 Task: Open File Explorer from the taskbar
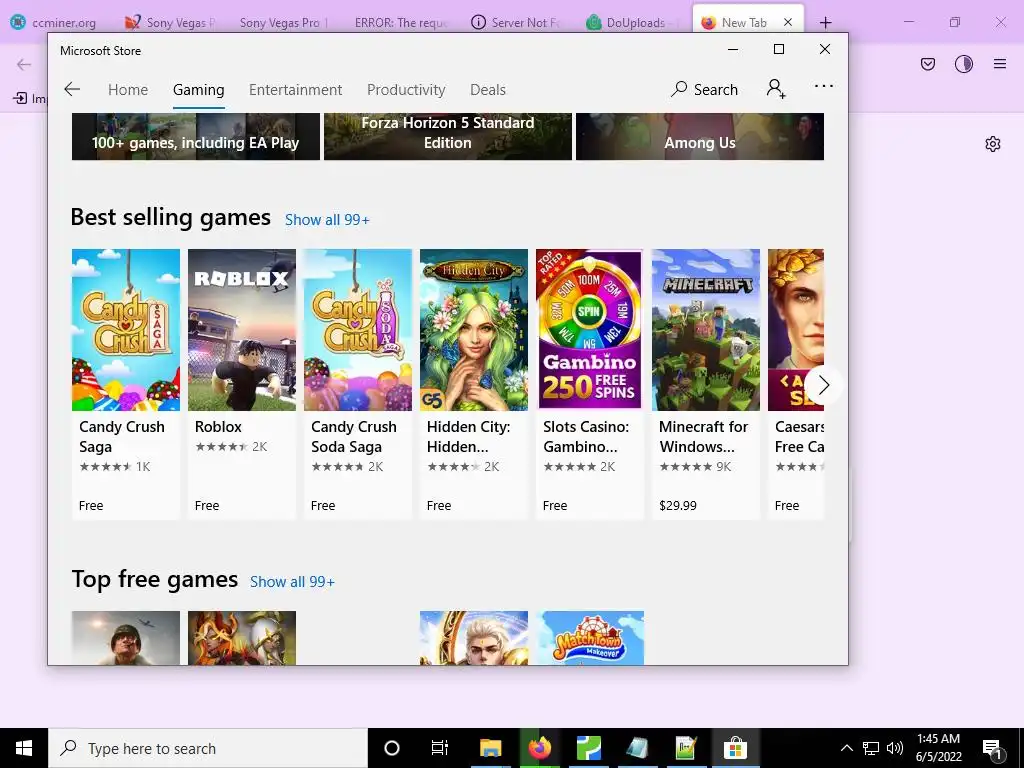pos(490,748)
